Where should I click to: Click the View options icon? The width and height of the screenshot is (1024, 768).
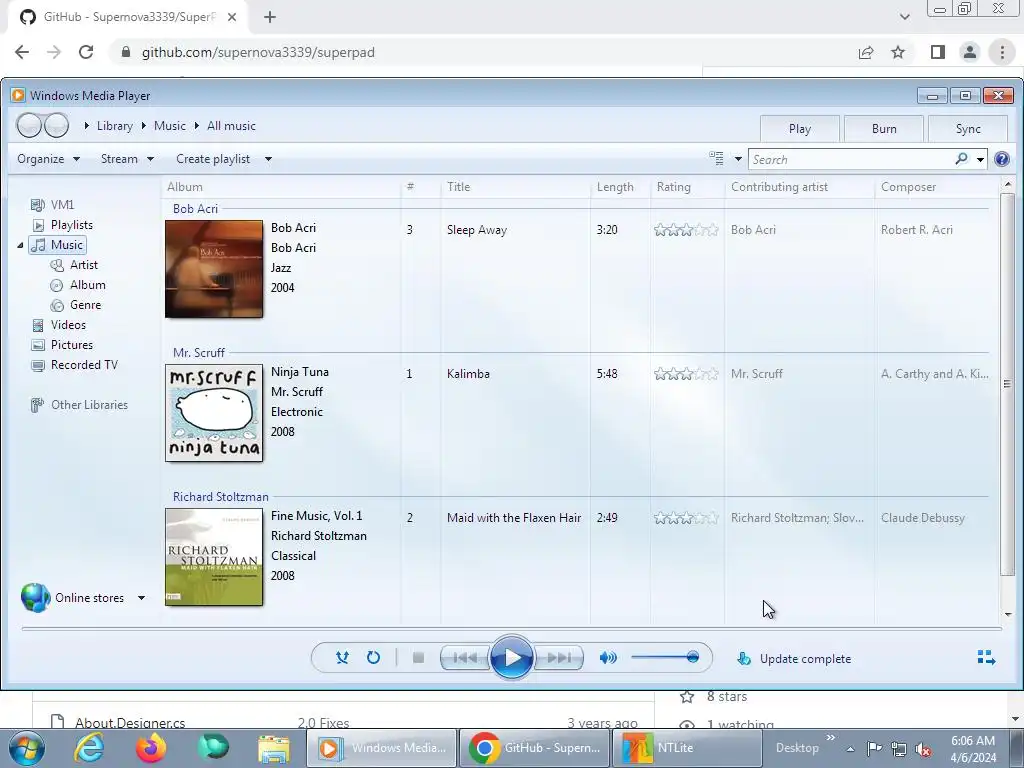(716, 158)
